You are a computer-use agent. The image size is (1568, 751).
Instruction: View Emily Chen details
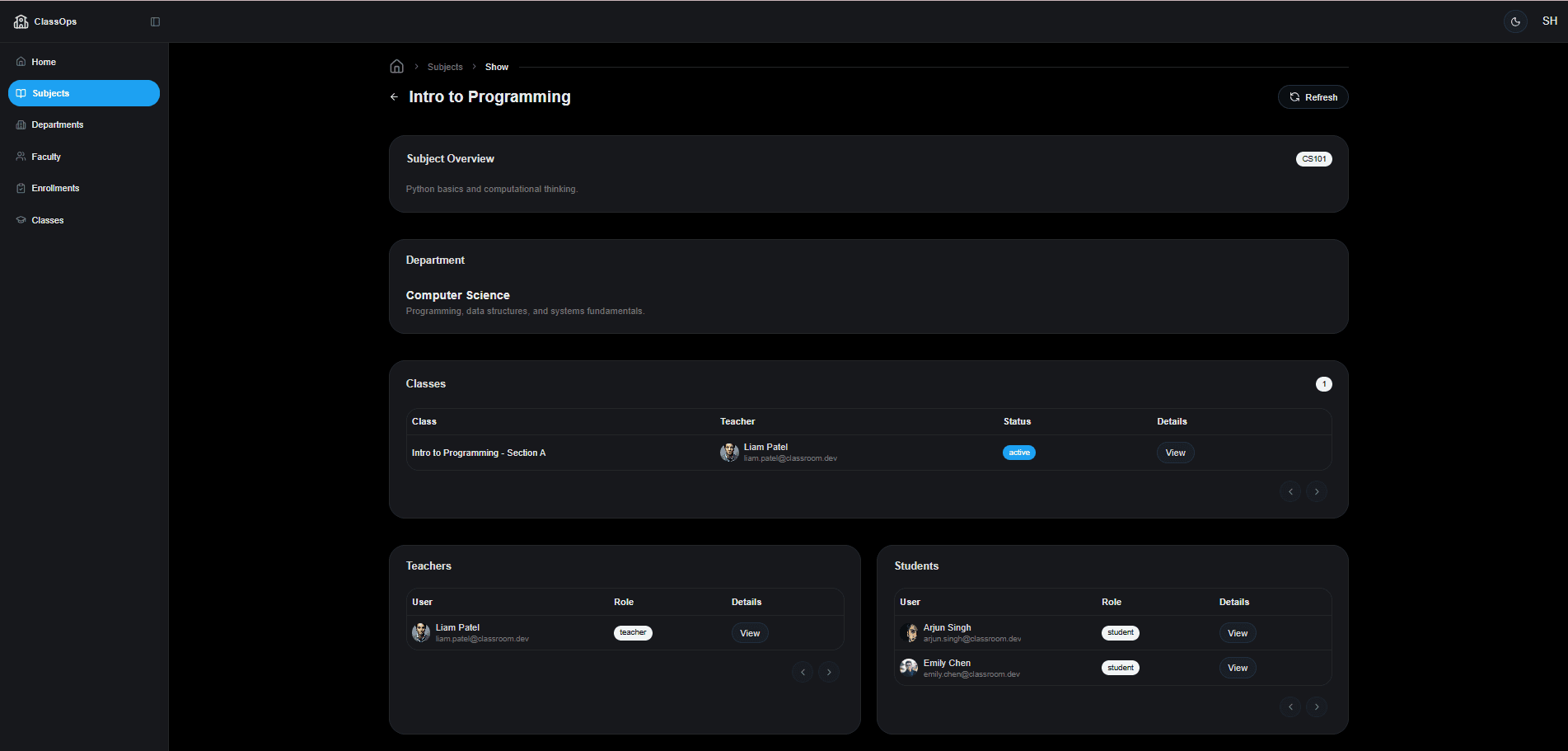(1238, 668)
